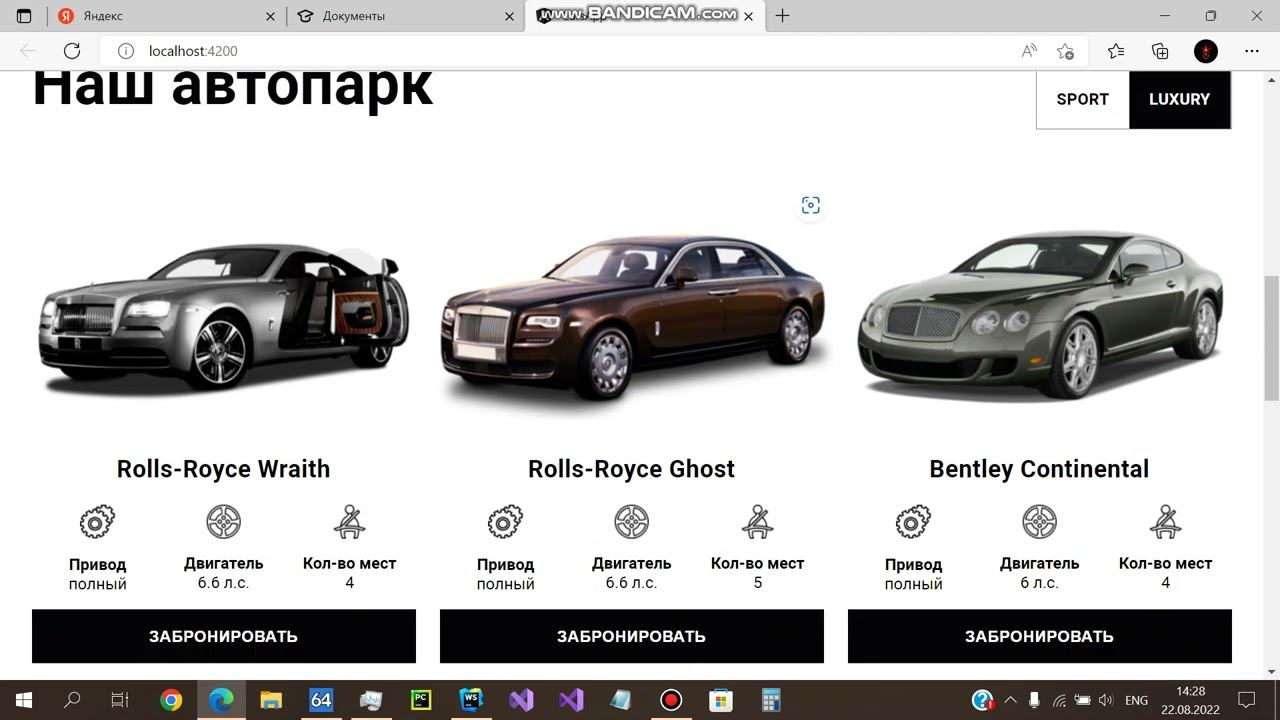This screenshot has height=720, width=1280.
Task: Open the notification center icon
Action: 1246,700
